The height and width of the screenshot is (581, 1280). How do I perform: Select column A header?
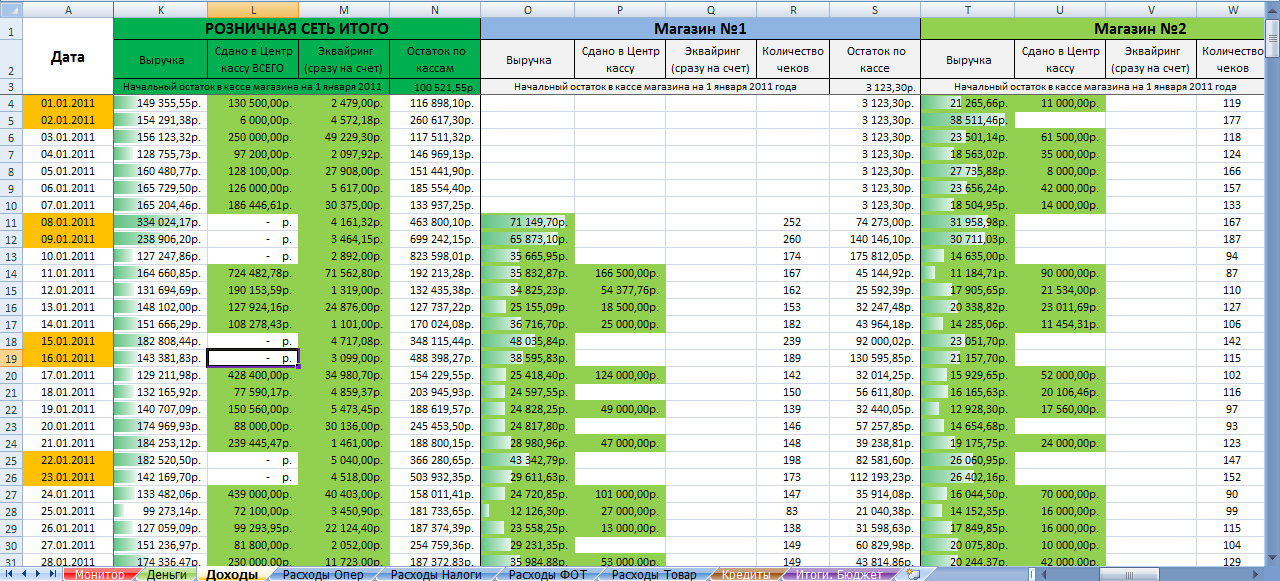pos(68,9)
